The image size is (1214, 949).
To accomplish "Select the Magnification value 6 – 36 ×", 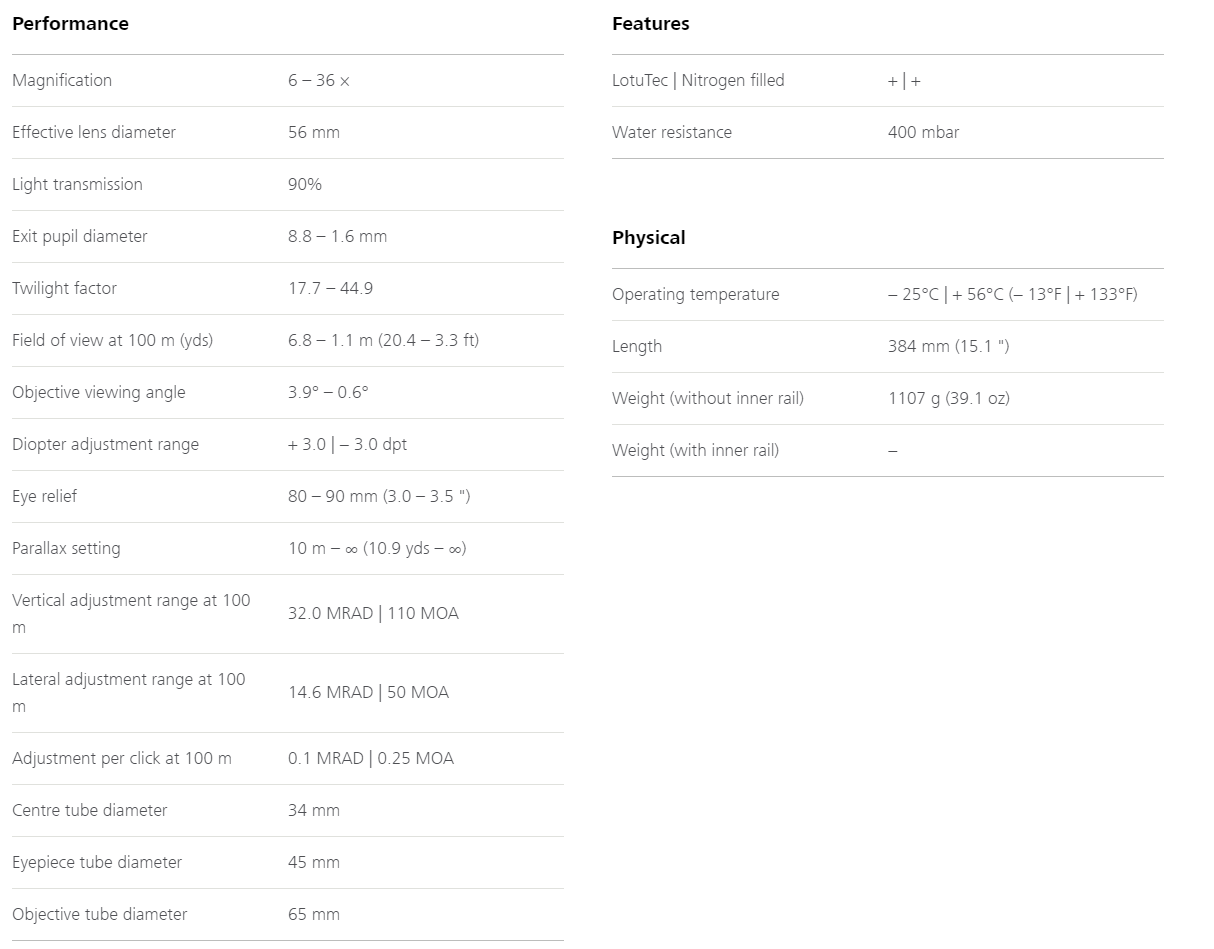I will point(319,80).
